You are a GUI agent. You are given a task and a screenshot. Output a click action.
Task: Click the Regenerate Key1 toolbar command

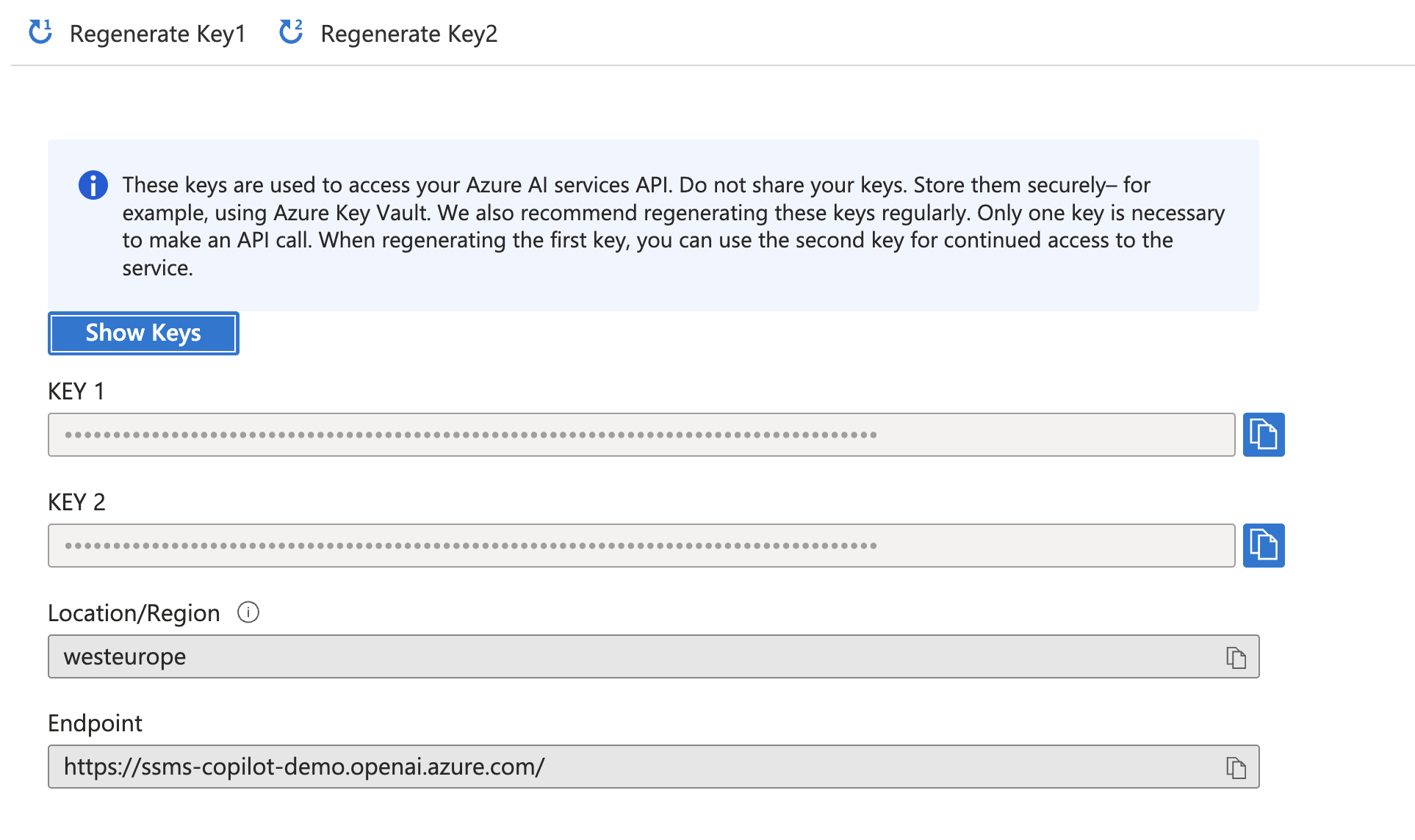pos(159,33)
